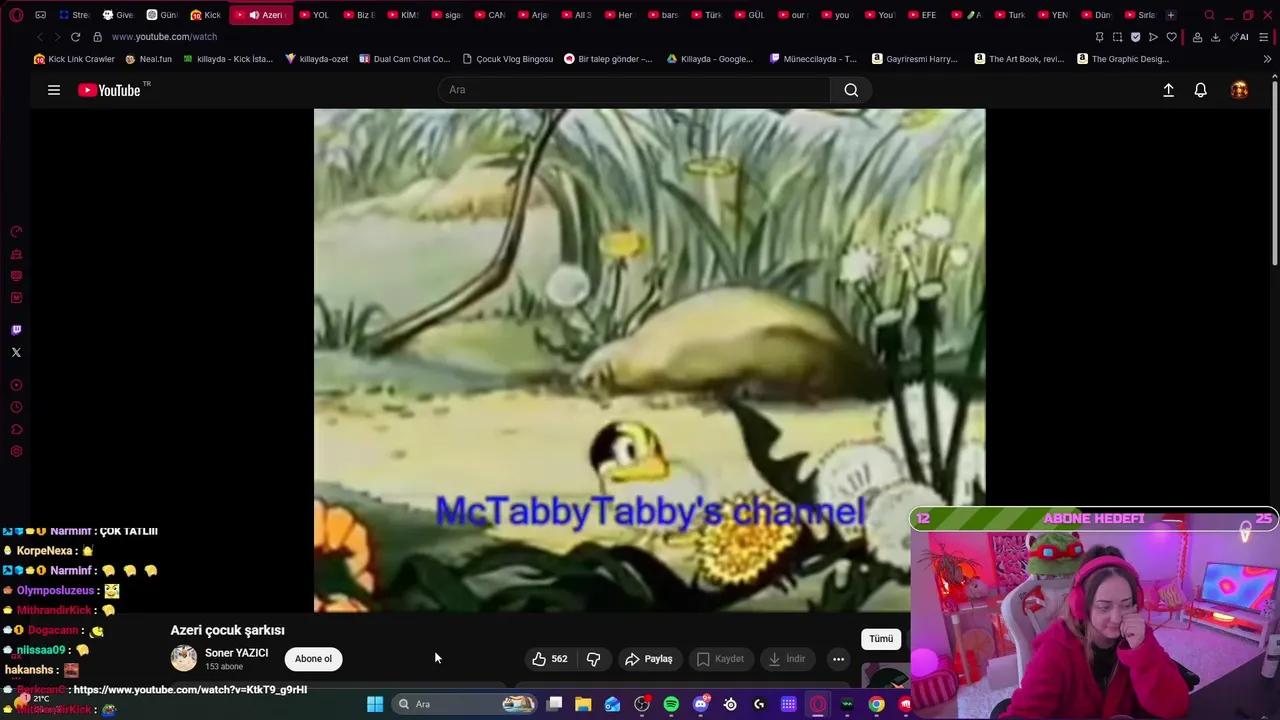Open the Soner YAZICI channel name
Image resolution: width=1280 pixels, height=720 pixels.
pos(236,653)
